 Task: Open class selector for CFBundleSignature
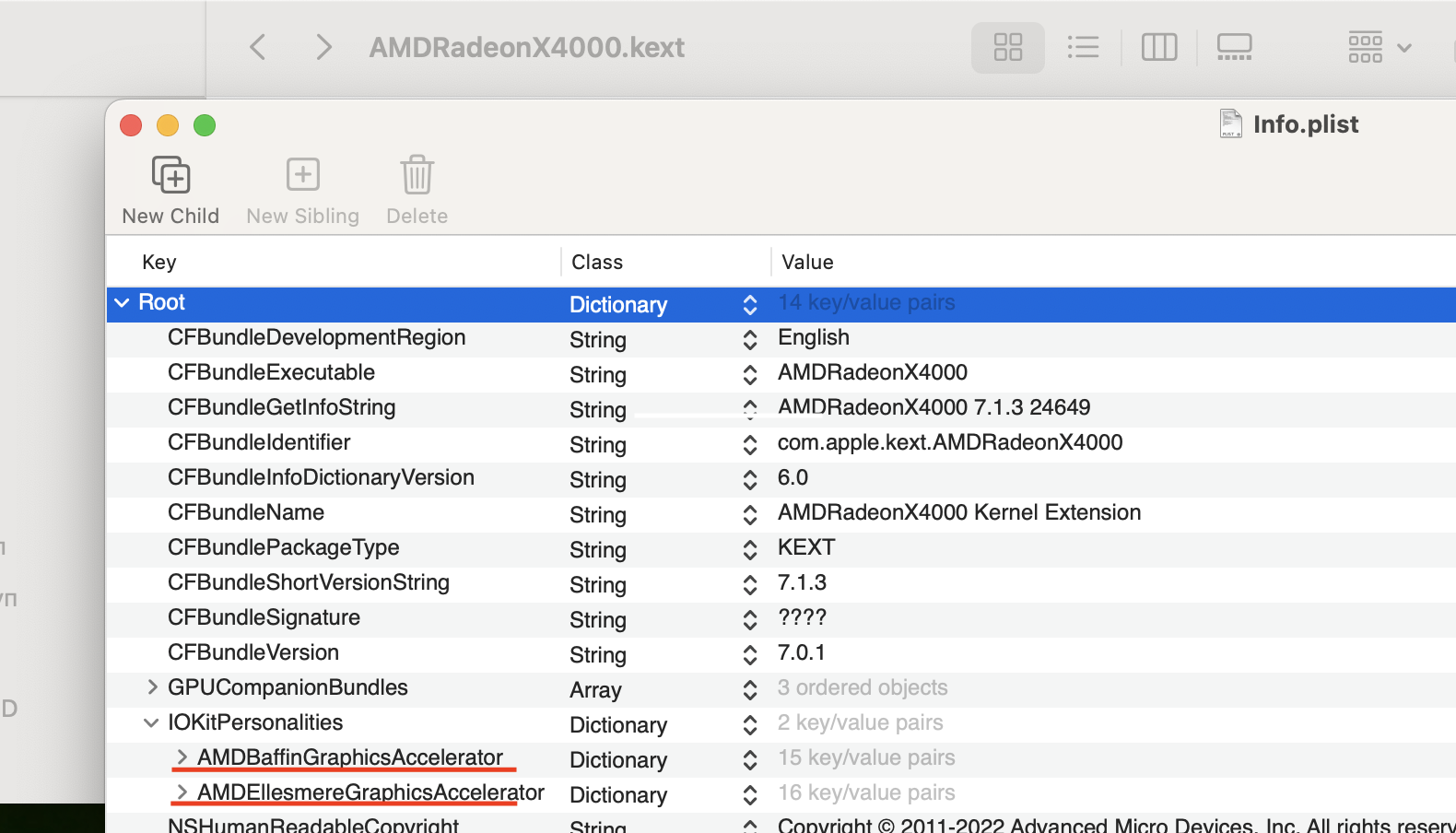750,620
